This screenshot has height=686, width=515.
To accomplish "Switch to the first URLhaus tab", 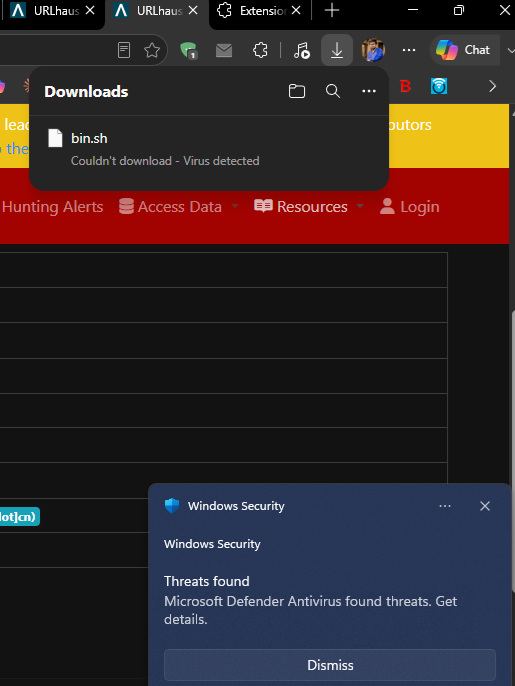I will pos(50,10).
